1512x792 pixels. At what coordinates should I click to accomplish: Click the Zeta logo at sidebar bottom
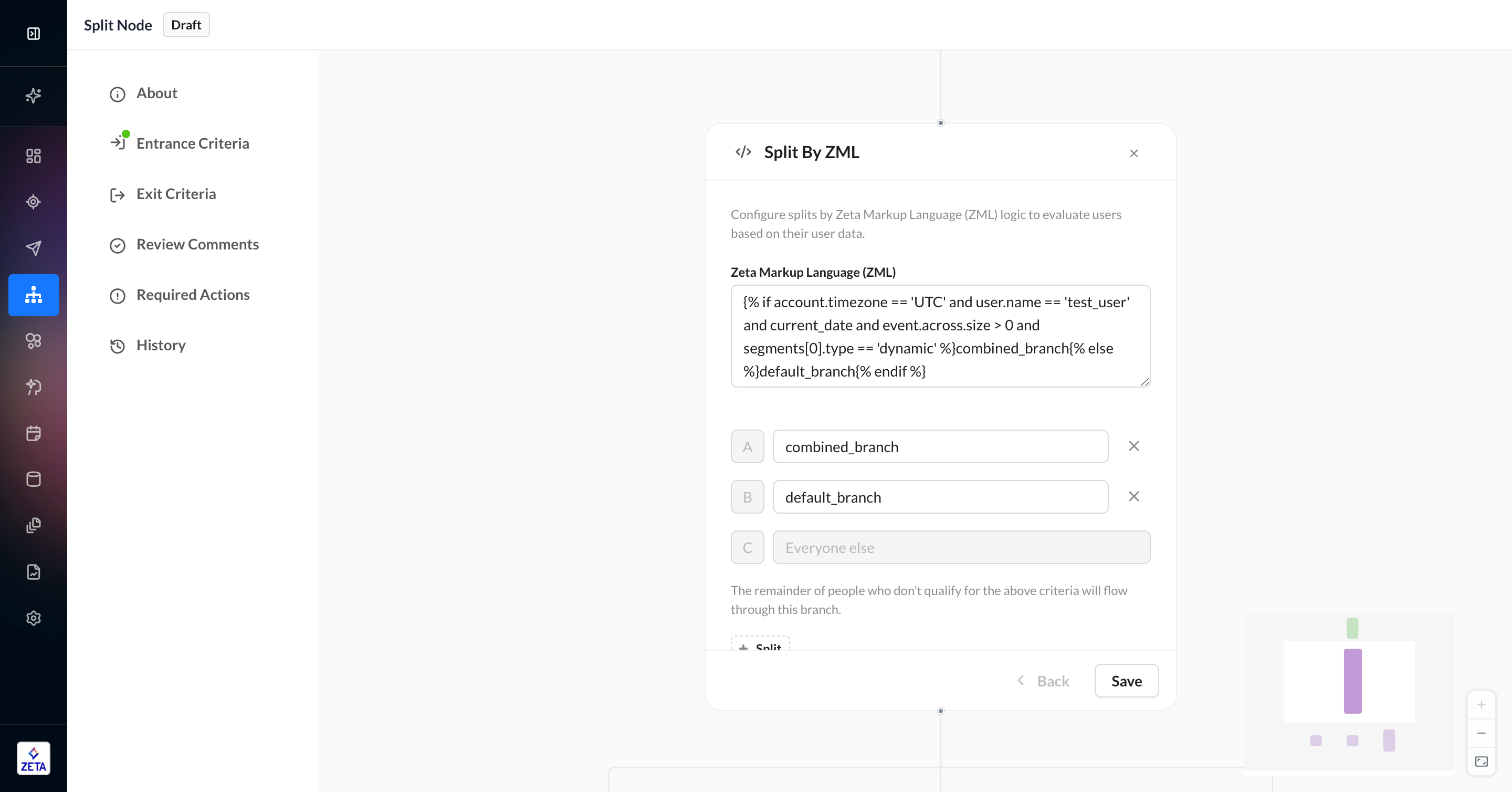pyautogui.click(x=34, y=758)
